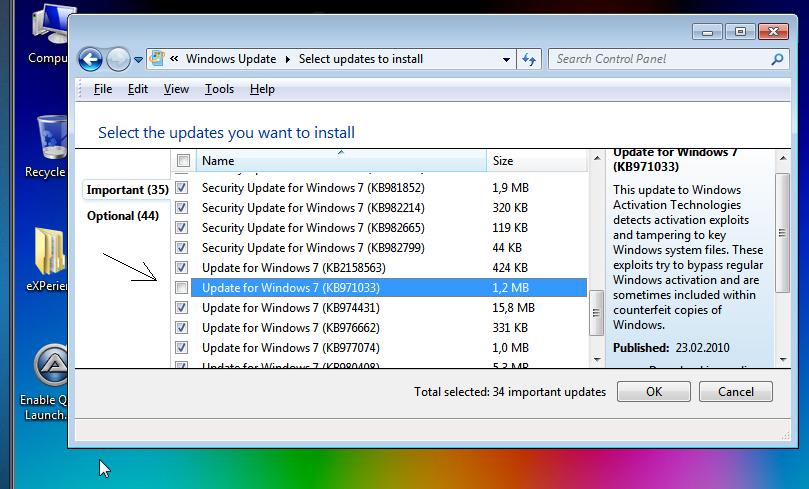
Task: Select the eXPerience folder on desktop
Action: (x=47, y=260)
